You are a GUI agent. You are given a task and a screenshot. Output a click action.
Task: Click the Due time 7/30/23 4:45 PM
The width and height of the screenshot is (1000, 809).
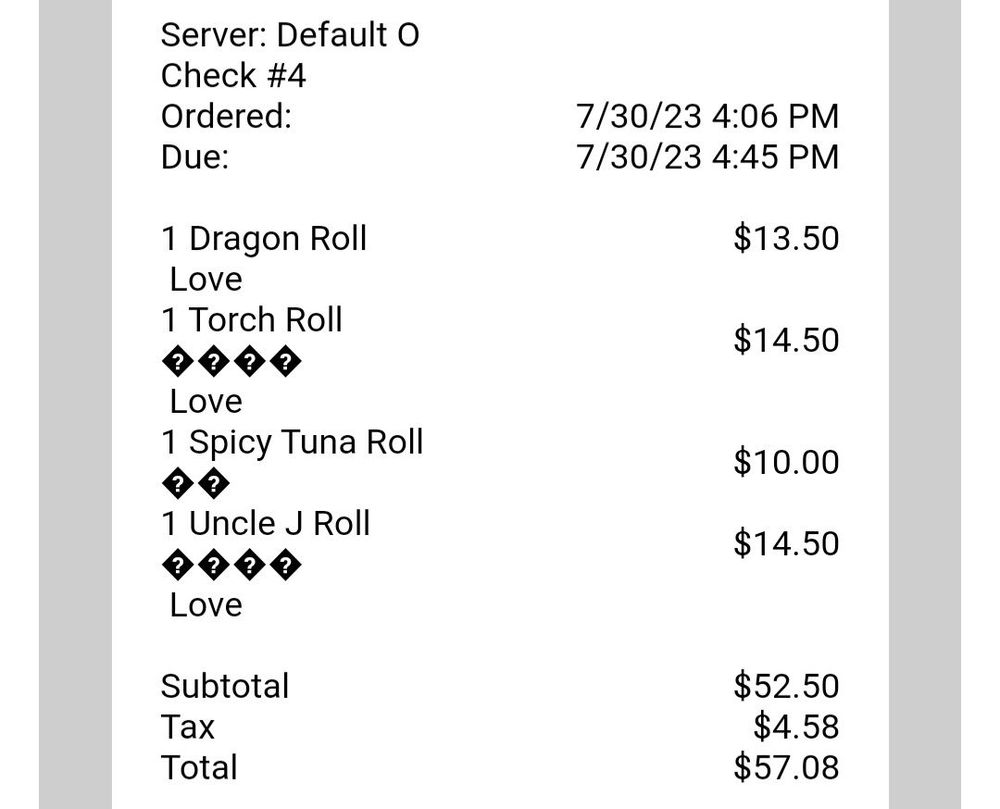707,157
